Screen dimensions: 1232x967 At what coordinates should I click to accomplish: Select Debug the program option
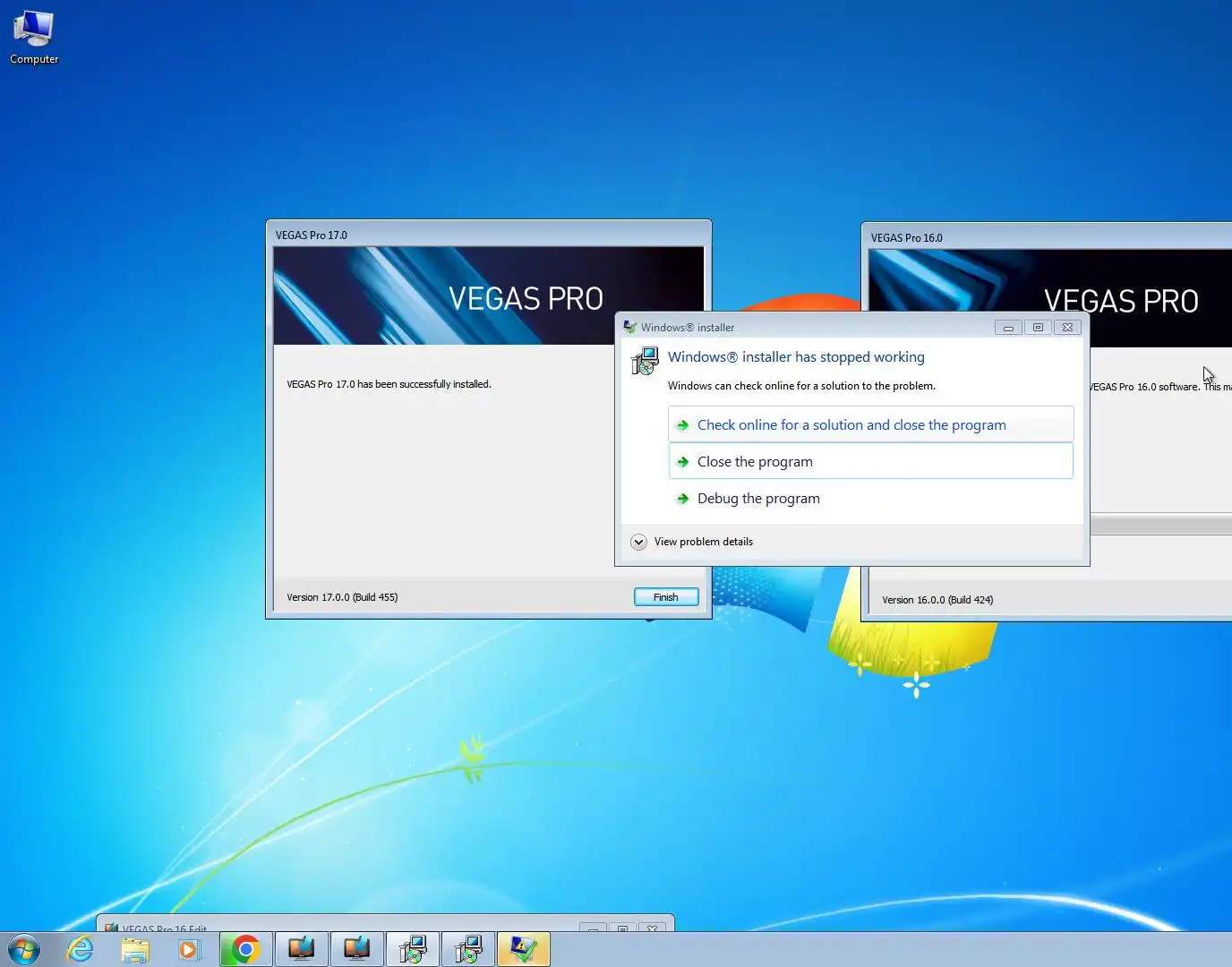tap(870, 498)
